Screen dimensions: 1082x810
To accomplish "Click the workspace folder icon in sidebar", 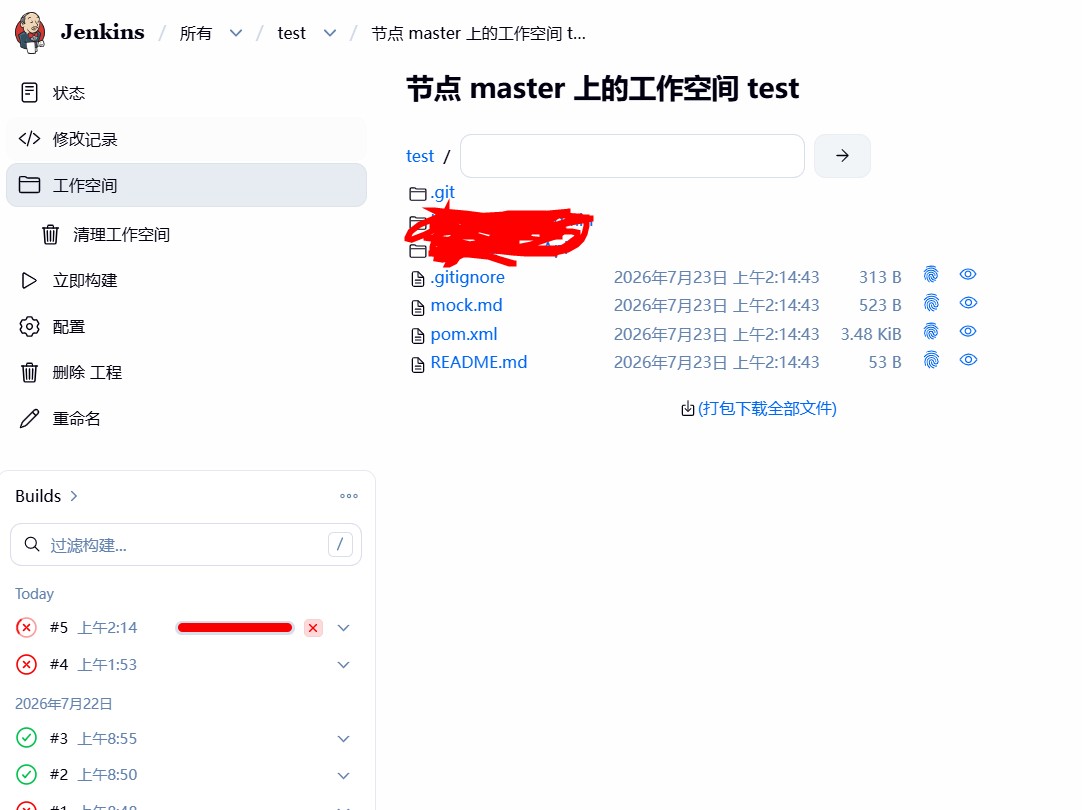I will (29, 184).
